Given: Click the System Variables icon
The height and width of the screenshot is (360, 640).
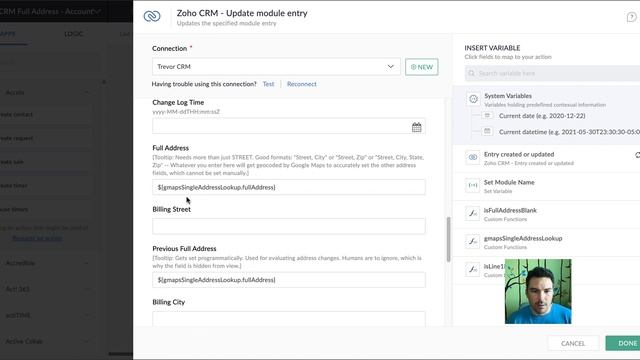Looking at the screenshot, I should point(473,99).
